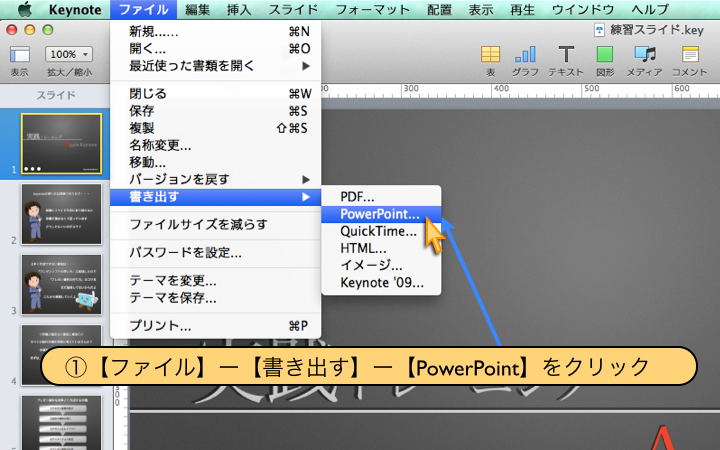Export as PDF… from submenu

pos(381,197)
